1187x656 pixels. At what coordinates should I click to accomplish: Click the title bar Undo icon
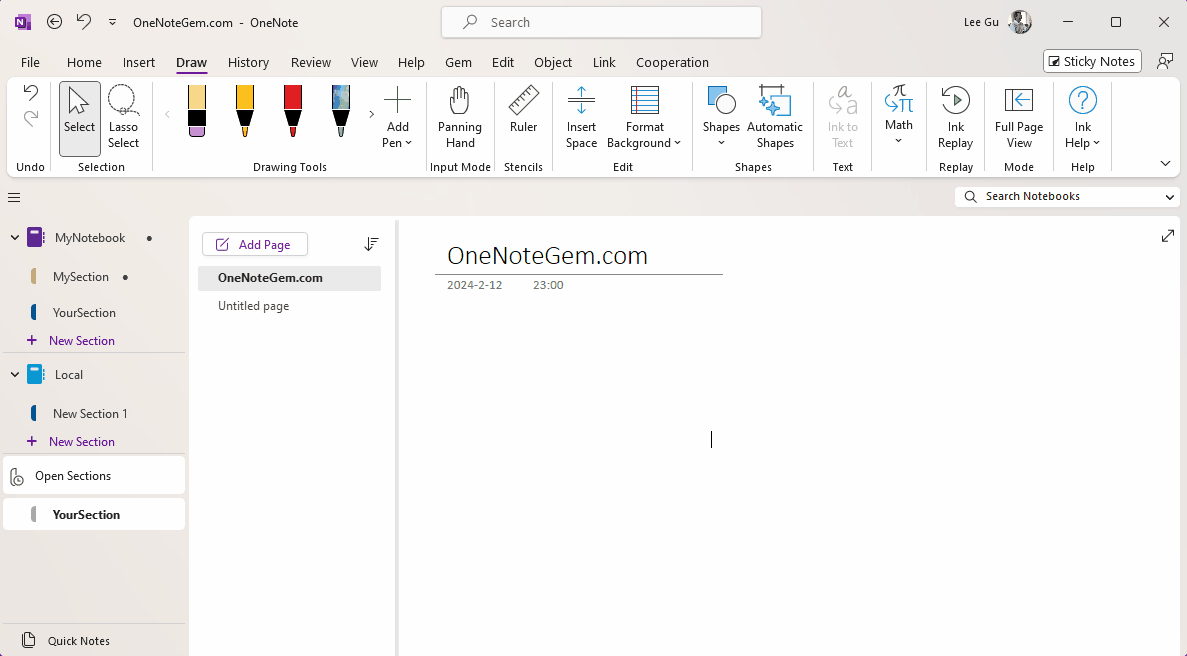tap(83, 22)
